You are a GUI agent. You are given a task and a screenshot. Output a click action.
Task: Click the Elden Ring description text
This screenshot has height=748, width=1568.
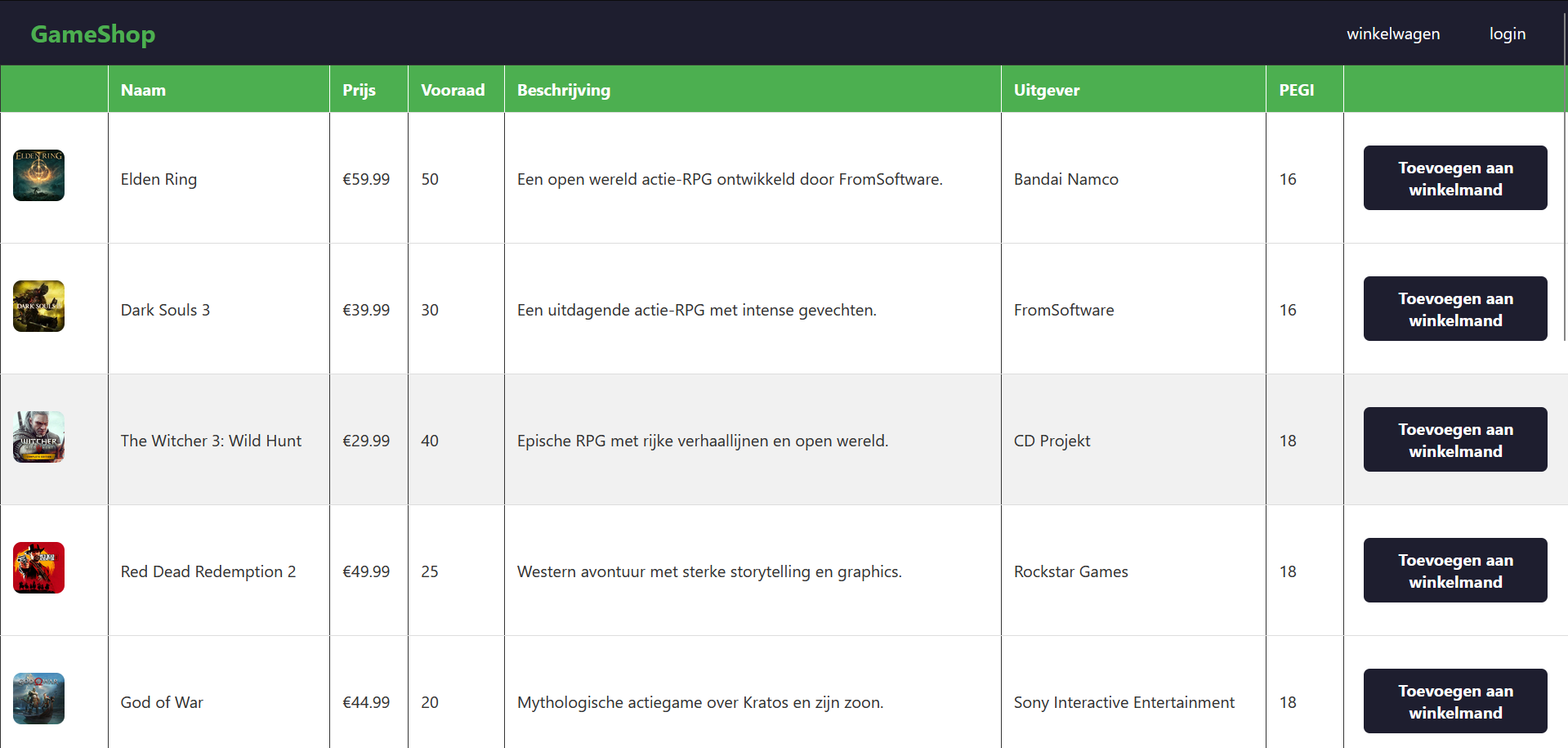point(730,179)
